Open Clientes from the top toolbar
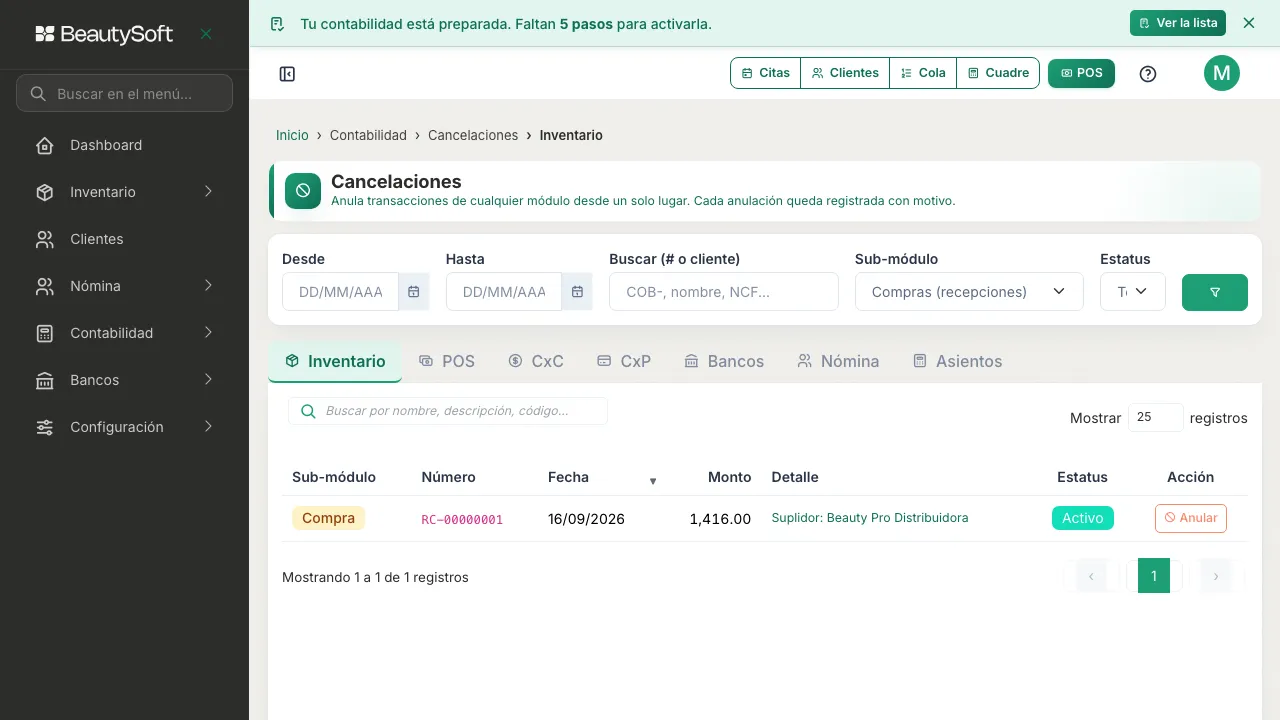 click(845, 73)
